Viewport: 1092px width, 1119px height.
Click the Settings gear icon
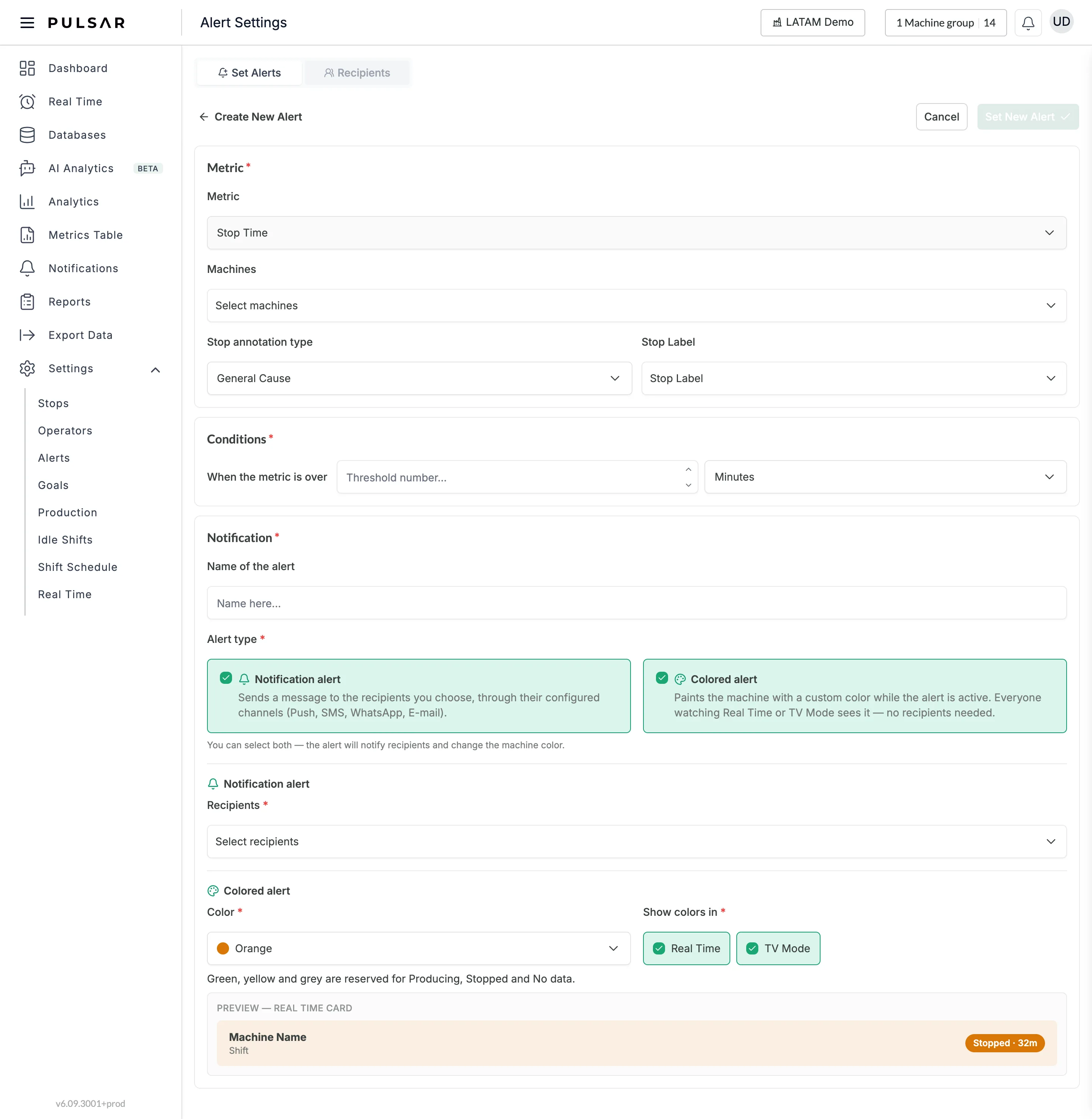click(27, 368)
